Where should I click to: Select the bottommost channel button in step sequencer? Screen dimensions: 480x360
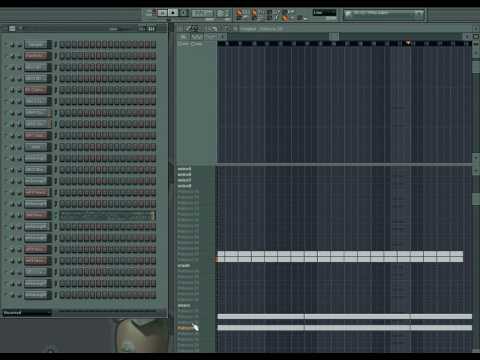[x=38, y=295]
